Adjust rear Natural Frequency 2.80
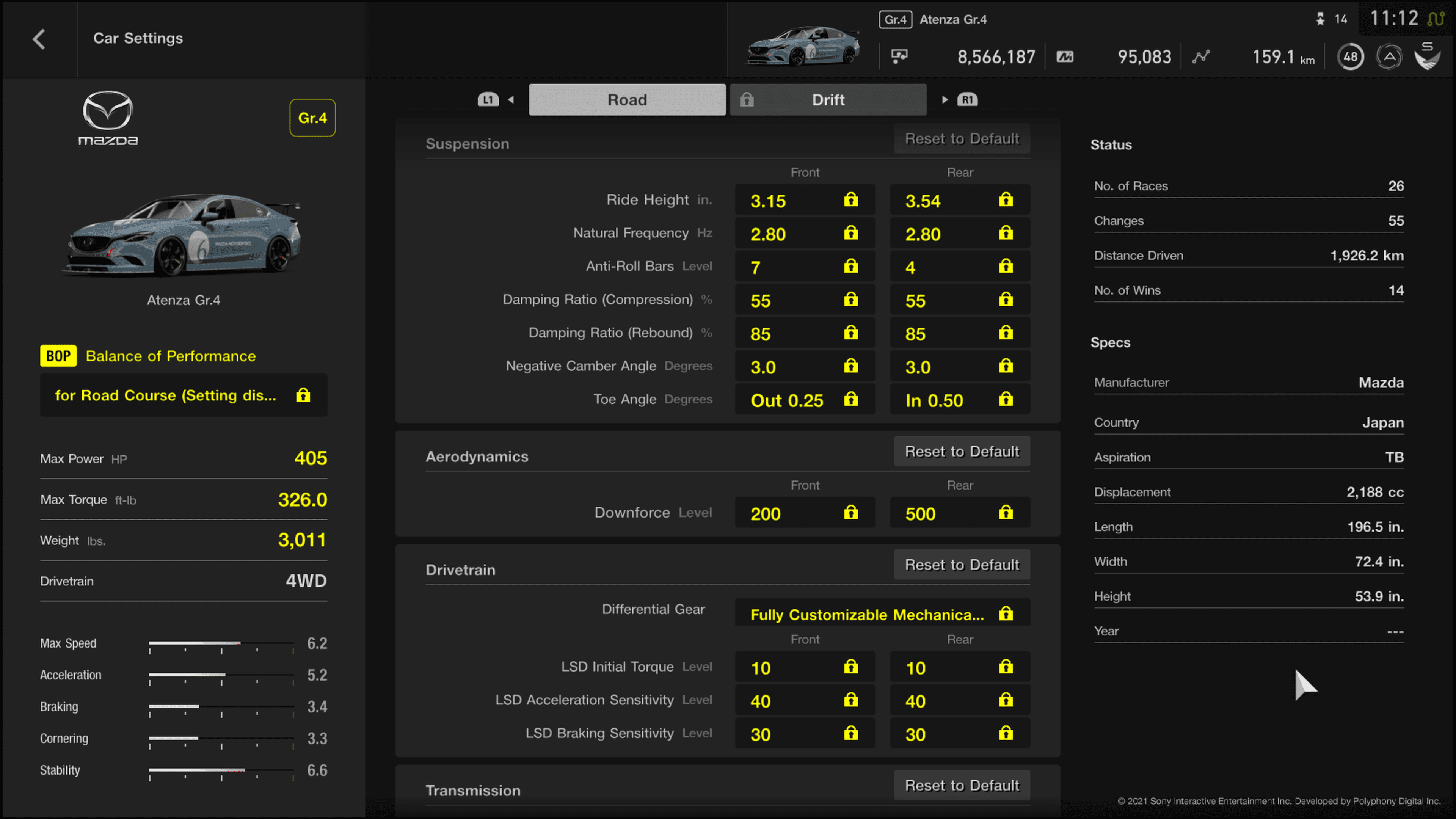The image size is (1456, 819). tap(960, 234)
